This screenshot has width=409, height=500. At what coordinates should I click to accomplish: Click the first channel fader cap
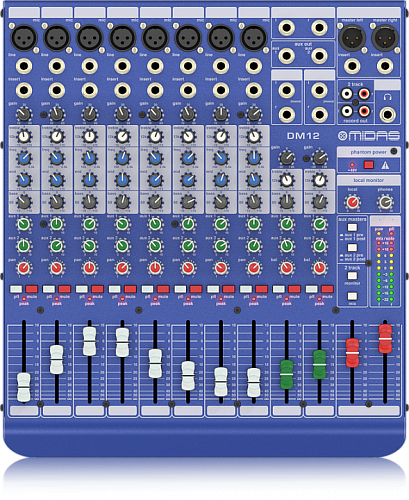click(24, 387)
